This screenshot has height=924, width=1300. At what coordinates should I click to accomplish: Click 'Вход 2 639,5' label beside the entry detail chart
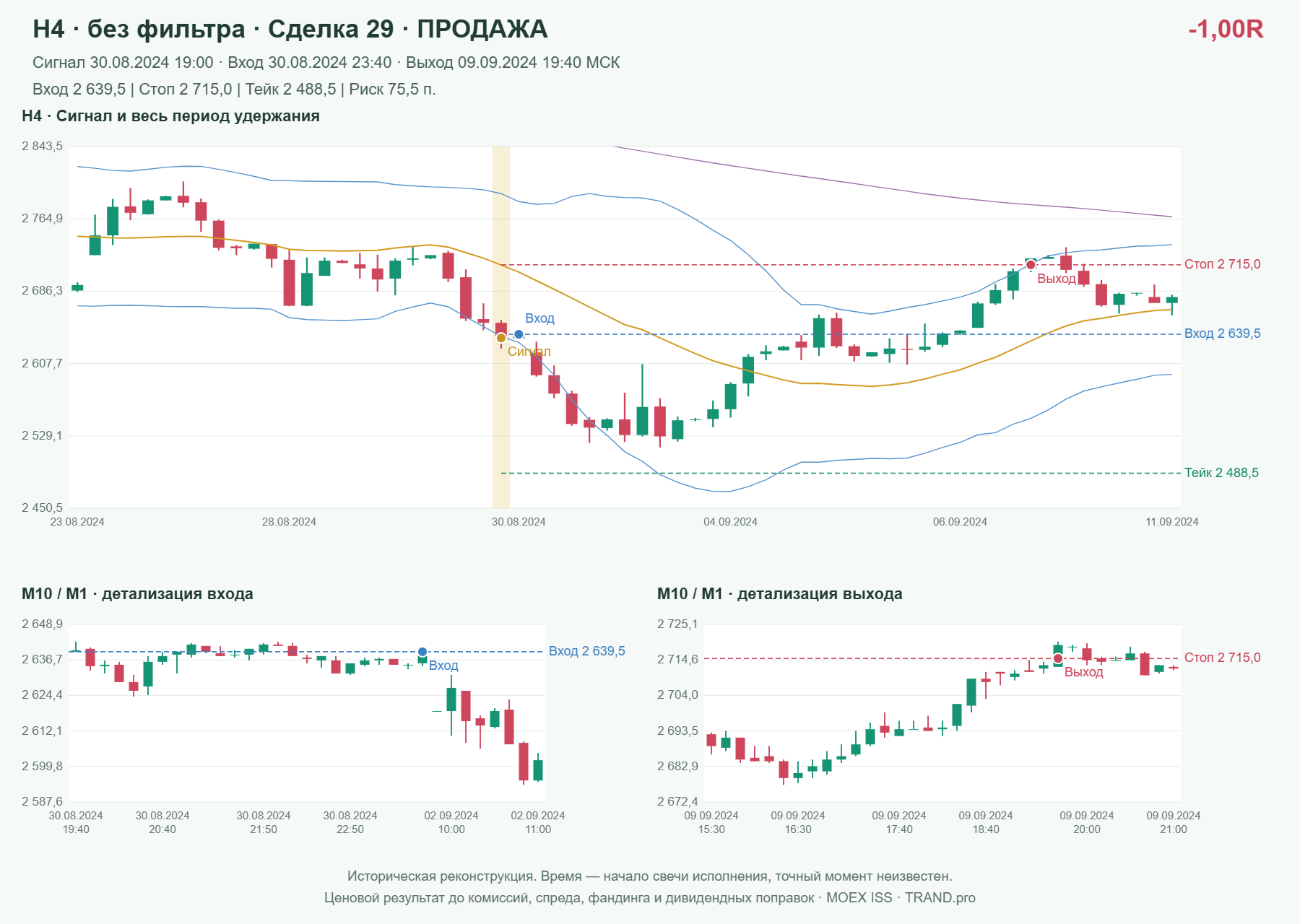click(587, 651)
